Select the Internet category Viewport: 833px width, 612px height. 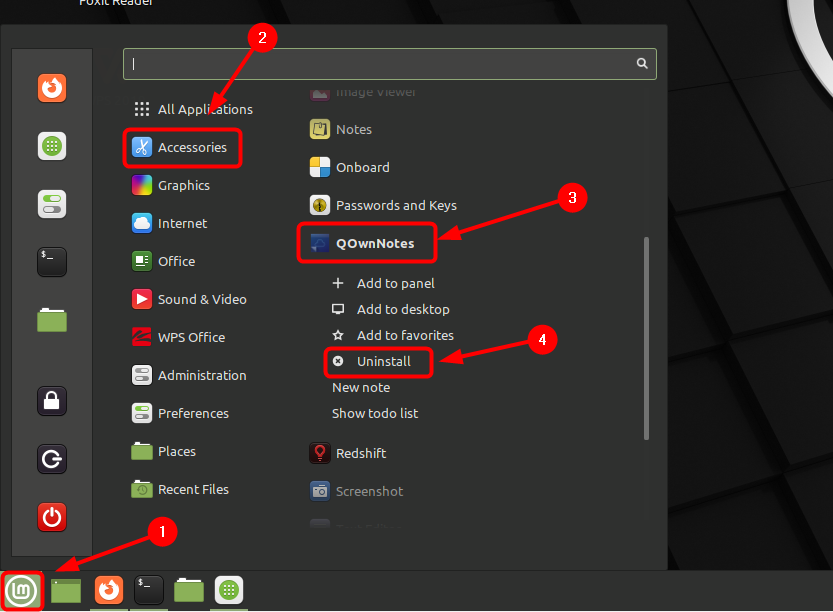(170, 223)
